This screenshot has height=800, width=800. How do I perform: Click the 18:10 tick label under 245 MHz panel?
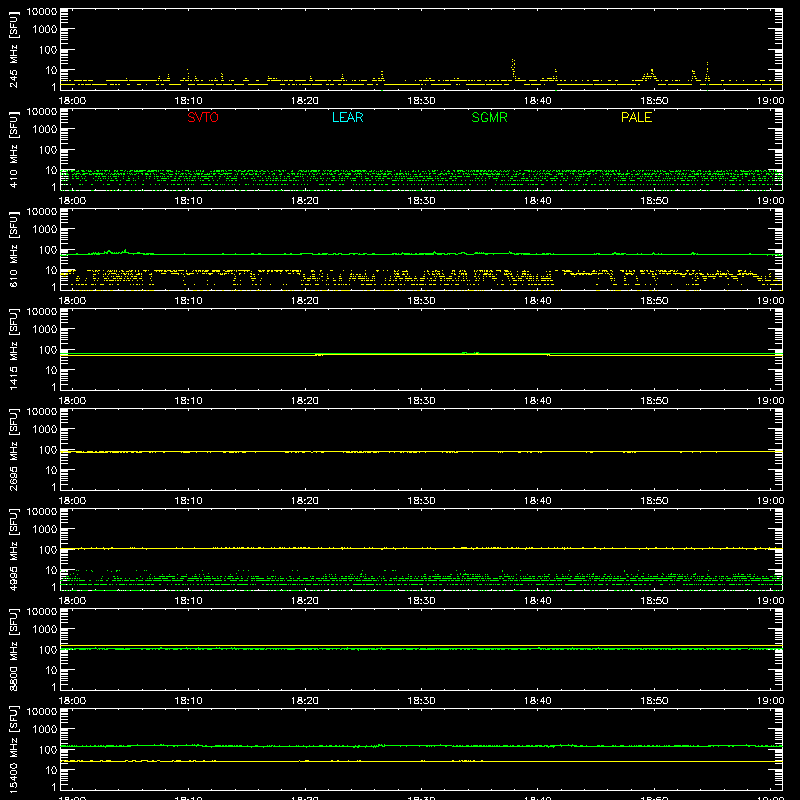click(x=188, y=101)
